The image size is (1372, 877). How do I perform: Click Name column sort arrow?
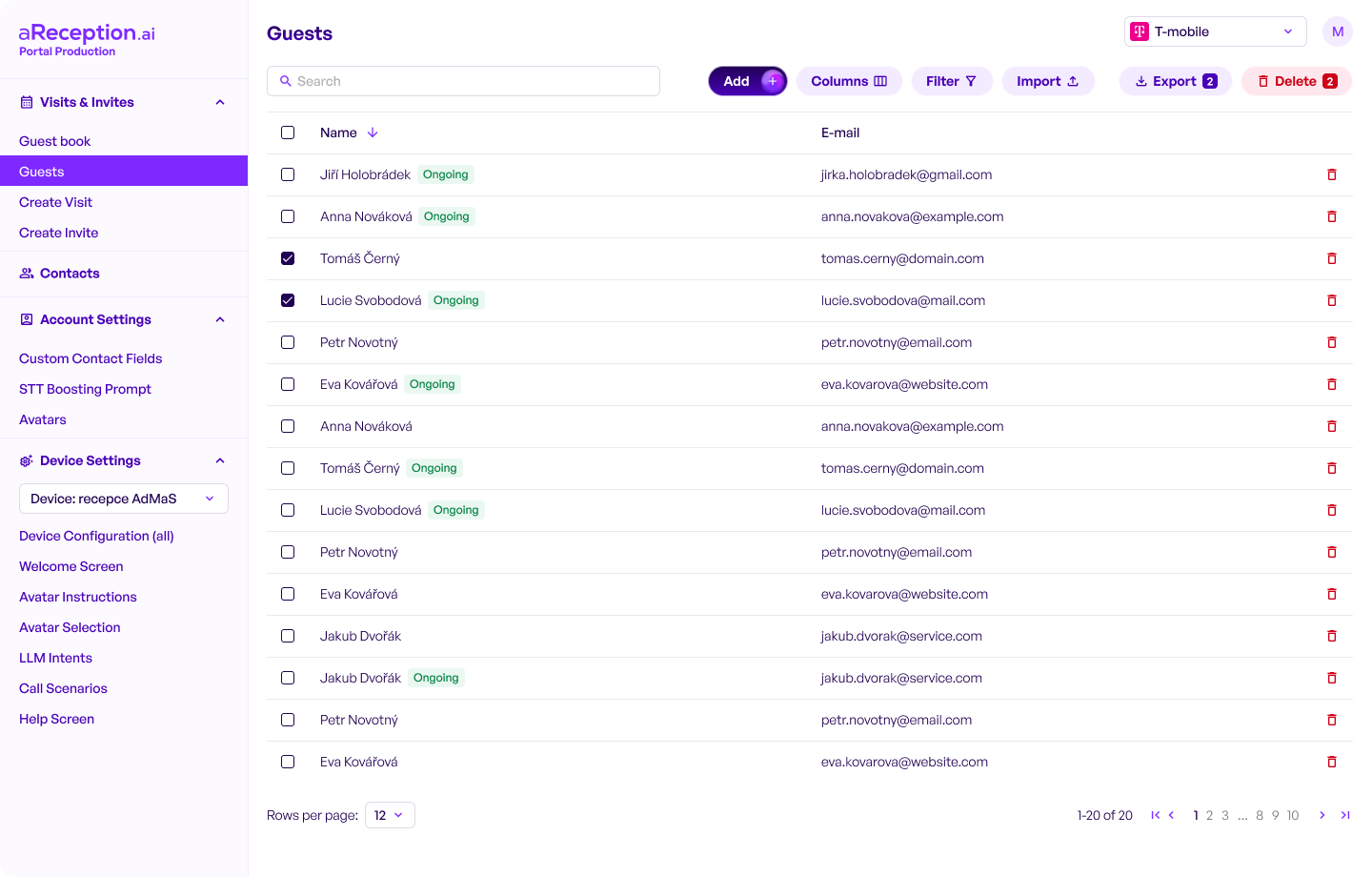373,133
